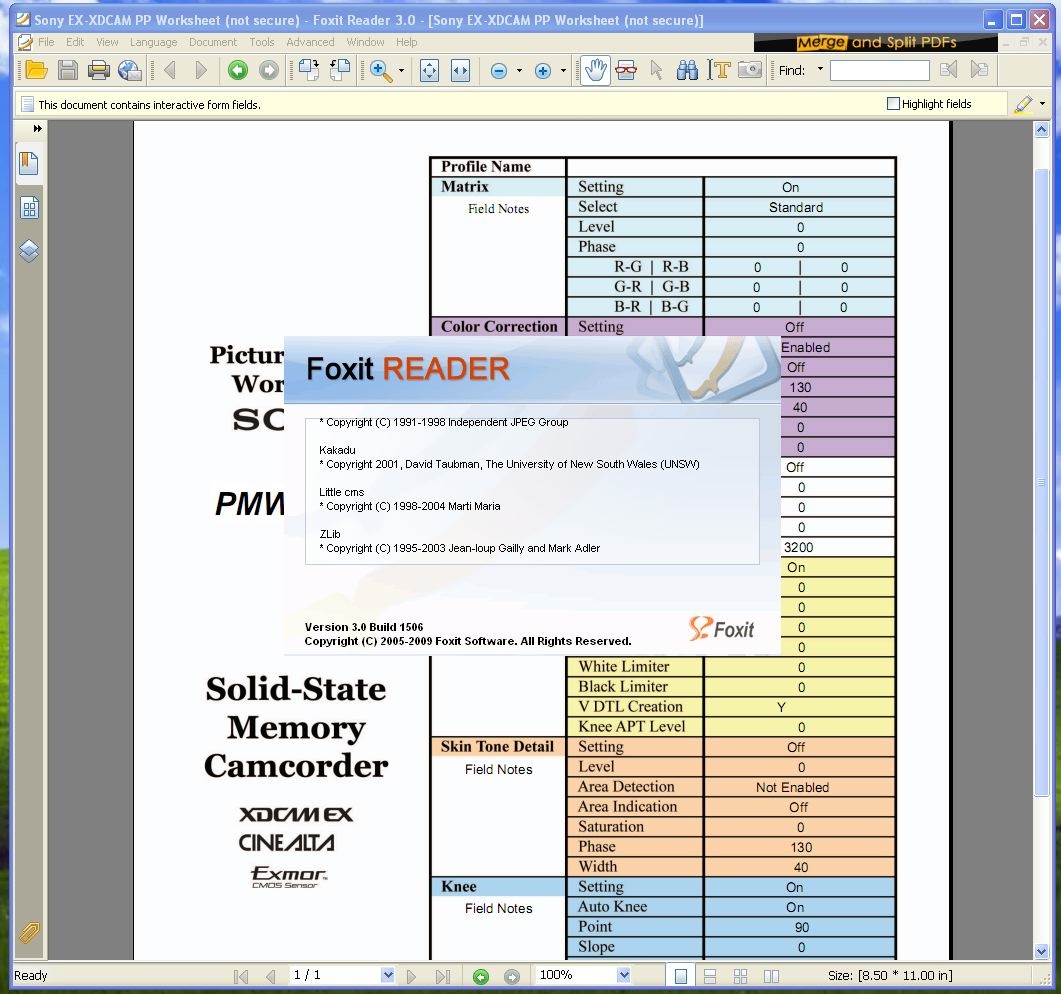Click the Merge and Split PDFs banner

(876, 43)
